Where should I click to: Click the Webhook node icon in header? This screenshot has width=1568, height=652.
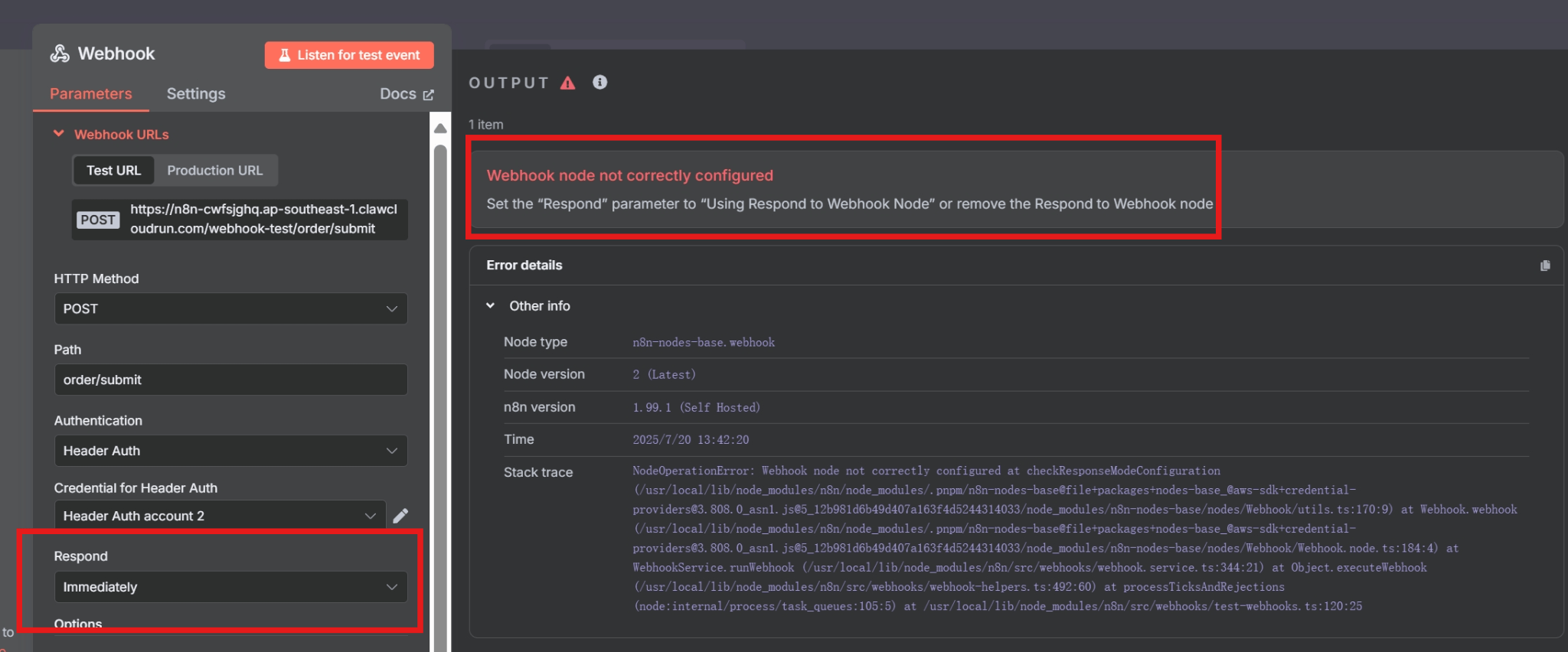pos(60,54)
